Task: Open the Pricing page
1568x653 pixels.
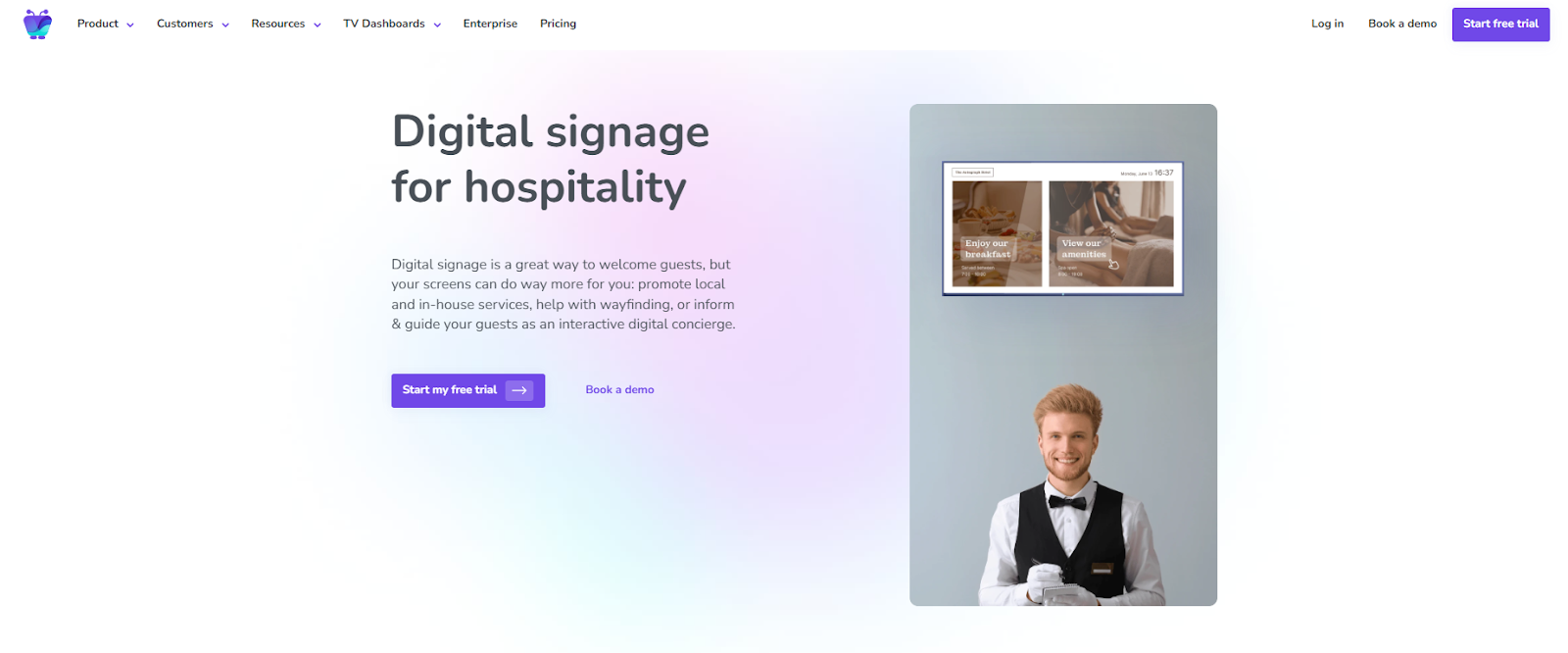Action: tap(558, 24)
